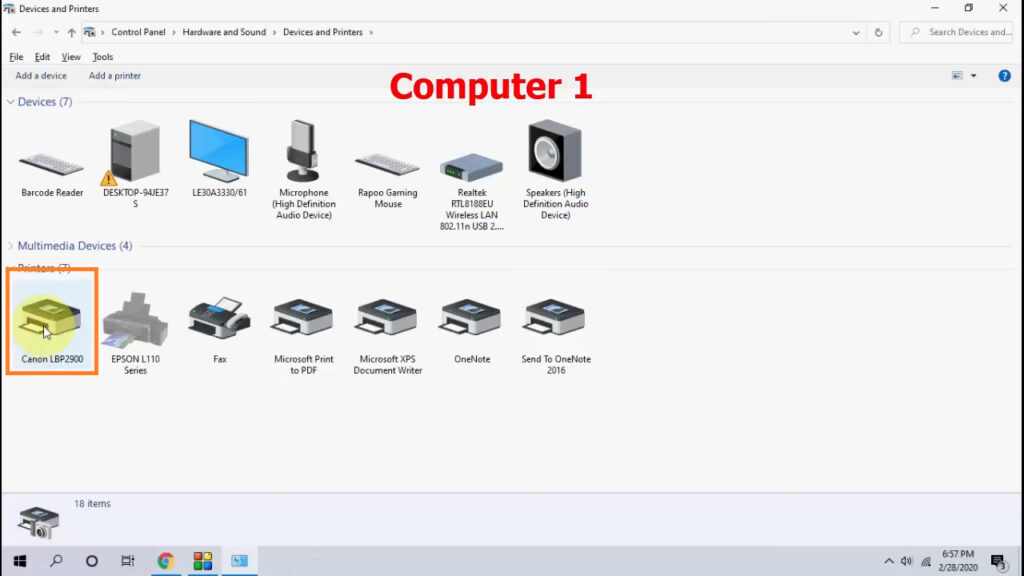Click the Add a device link

tap(41, 75)
